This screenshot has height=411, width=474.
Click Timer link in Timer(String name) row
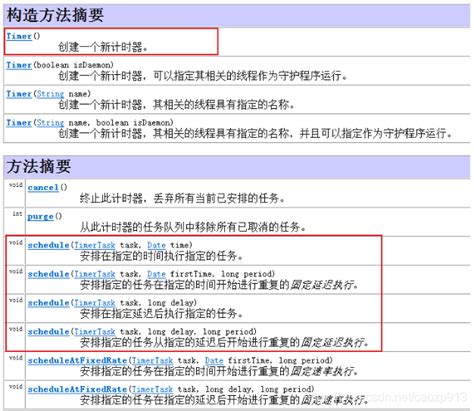point(19,94)
